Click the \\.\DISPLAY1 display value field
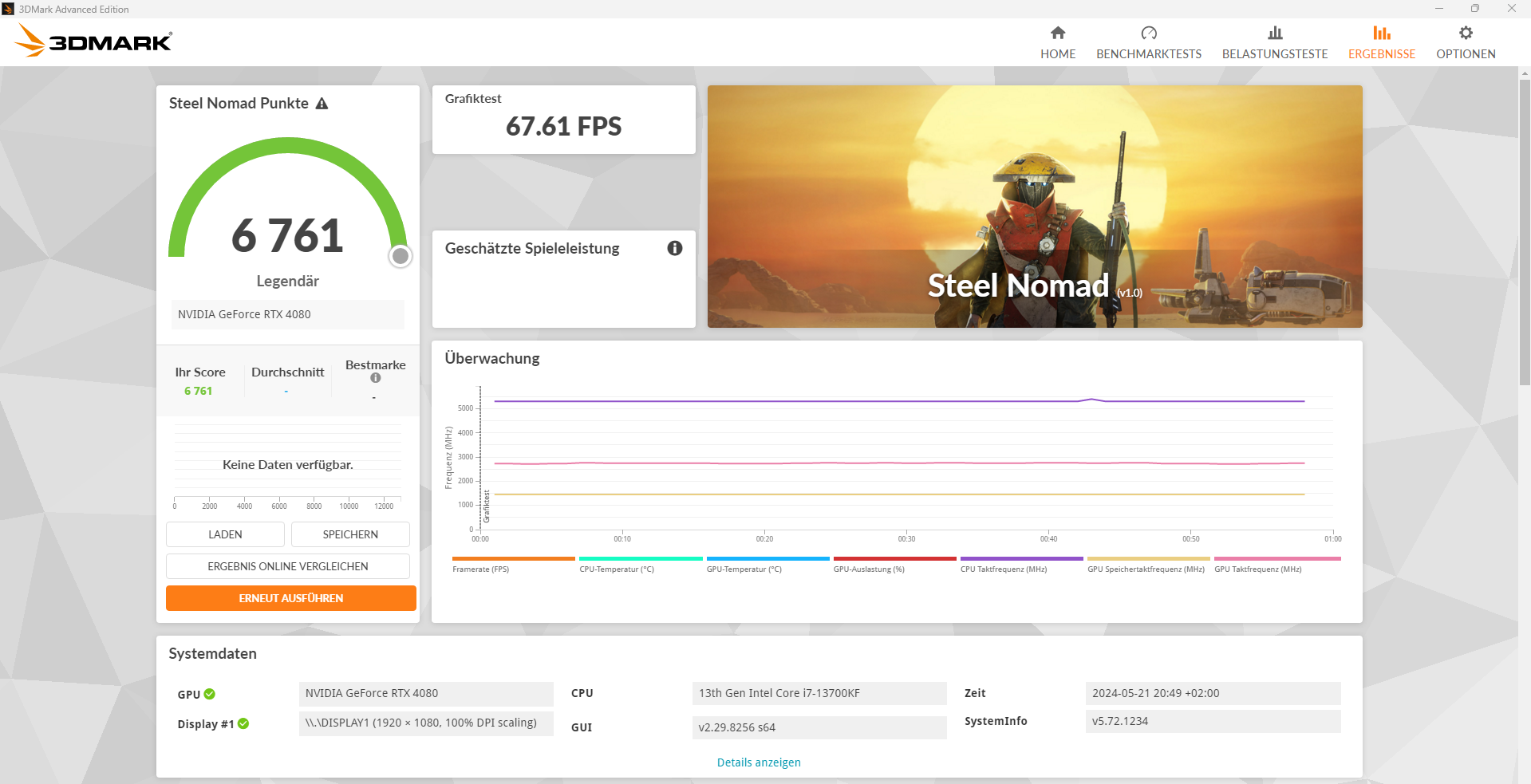The image size is (1531, 784). 426,723
